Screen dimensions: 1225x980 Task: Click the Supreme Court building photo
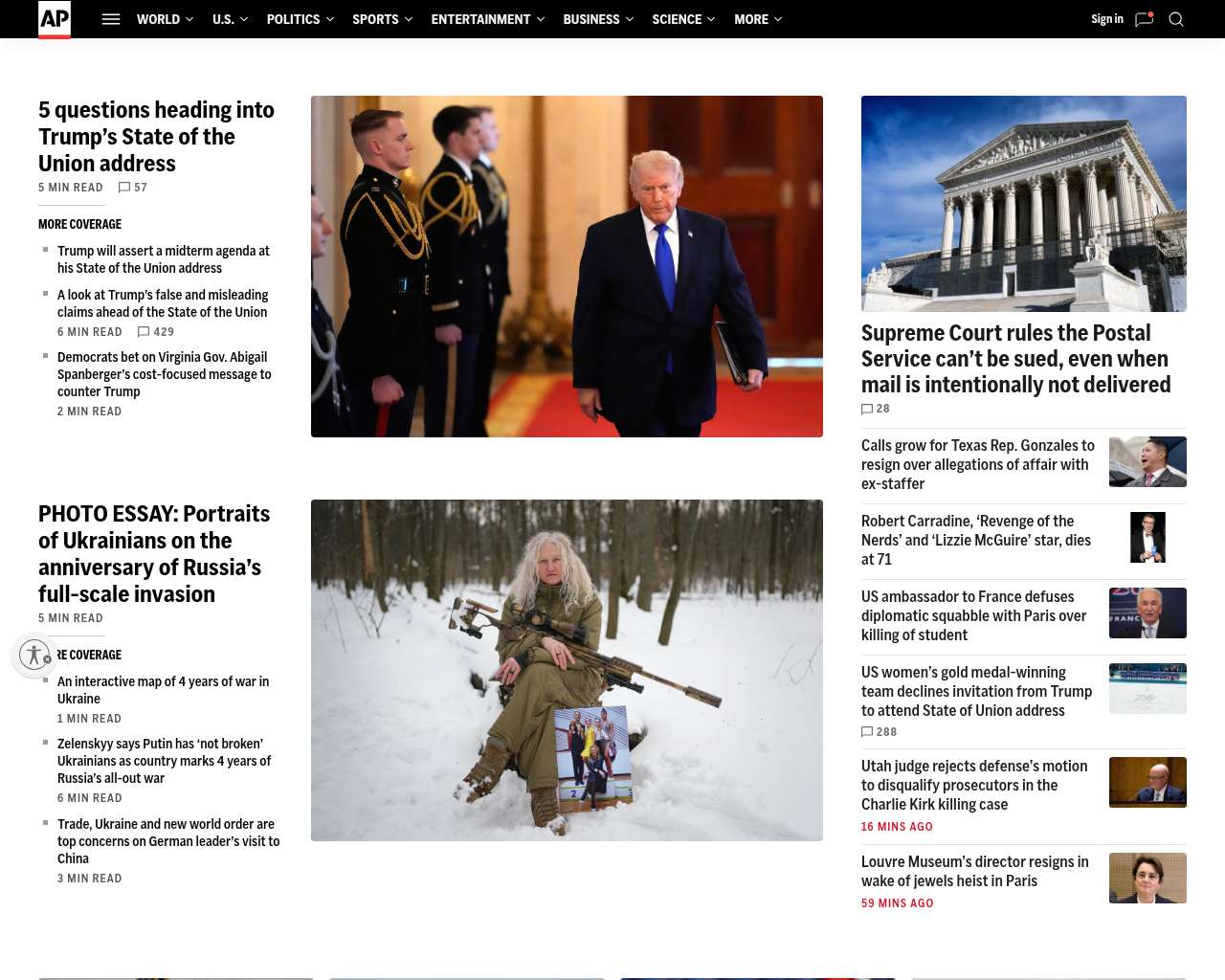[1024, 204]
